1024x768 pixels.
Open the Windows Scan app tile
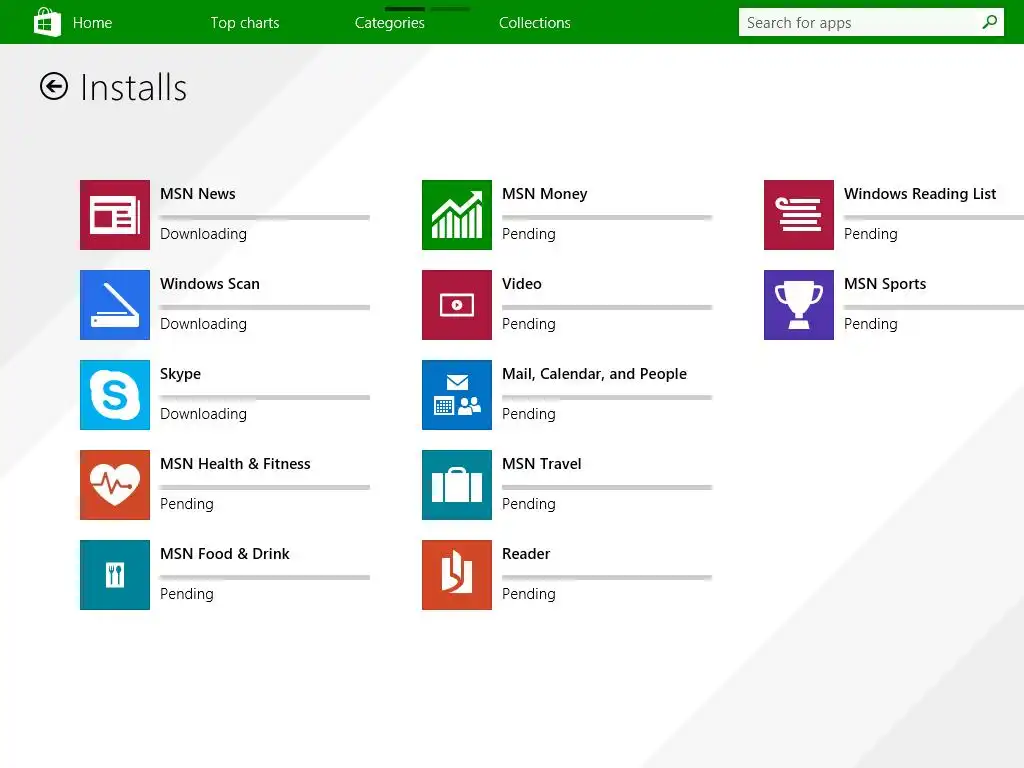coord(115,305)
